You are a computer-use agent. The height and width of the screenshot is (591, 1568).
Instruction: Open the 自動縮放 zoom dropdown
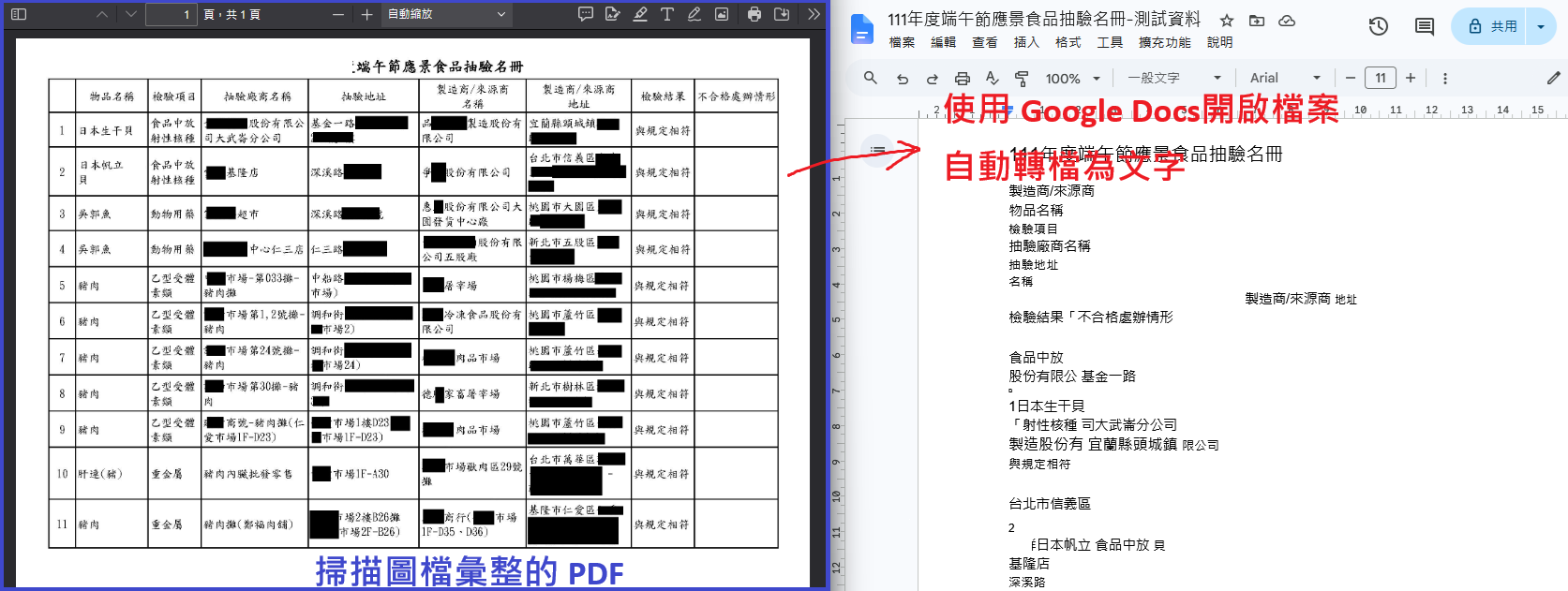(447, 14)
